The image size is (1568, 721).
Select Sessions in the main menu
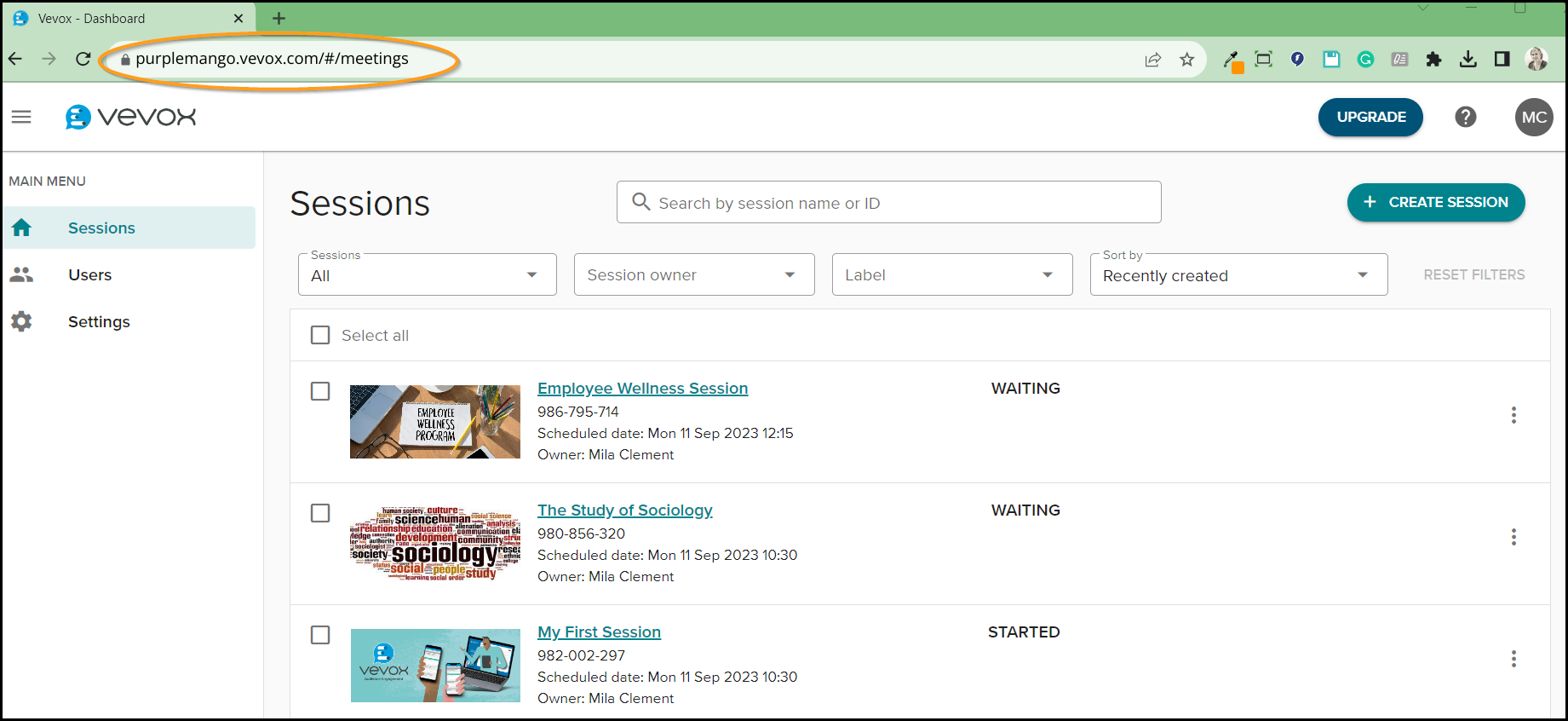point(129,228)
